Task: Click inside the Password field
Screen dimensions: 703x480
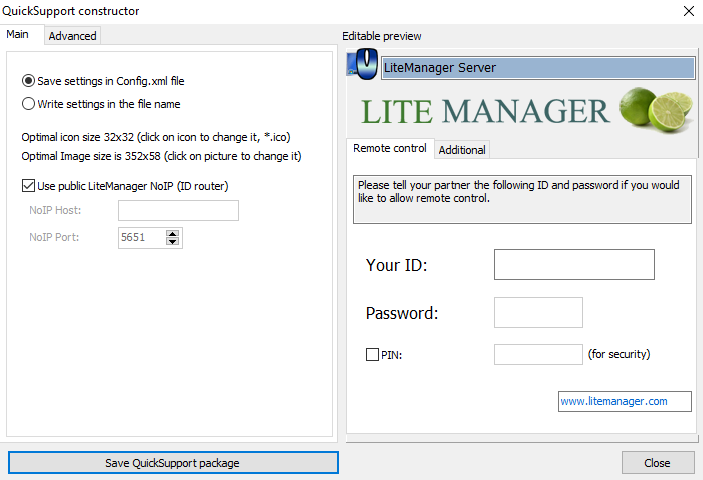Action: (x=538, y=312)
